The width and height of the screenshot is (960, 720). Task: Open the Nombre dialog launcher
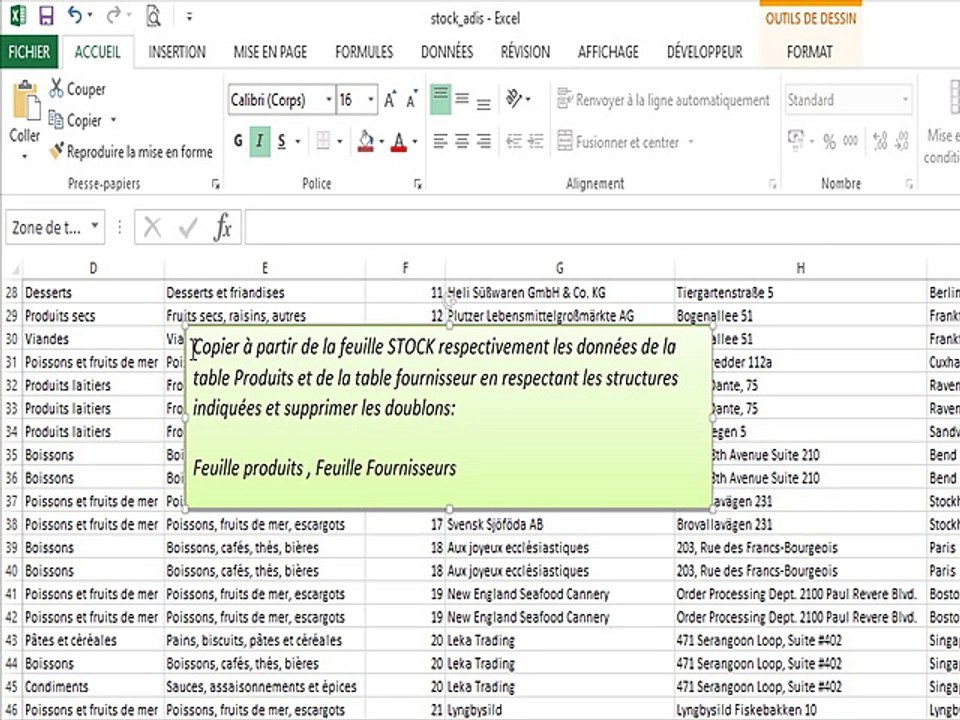[909, 184]
